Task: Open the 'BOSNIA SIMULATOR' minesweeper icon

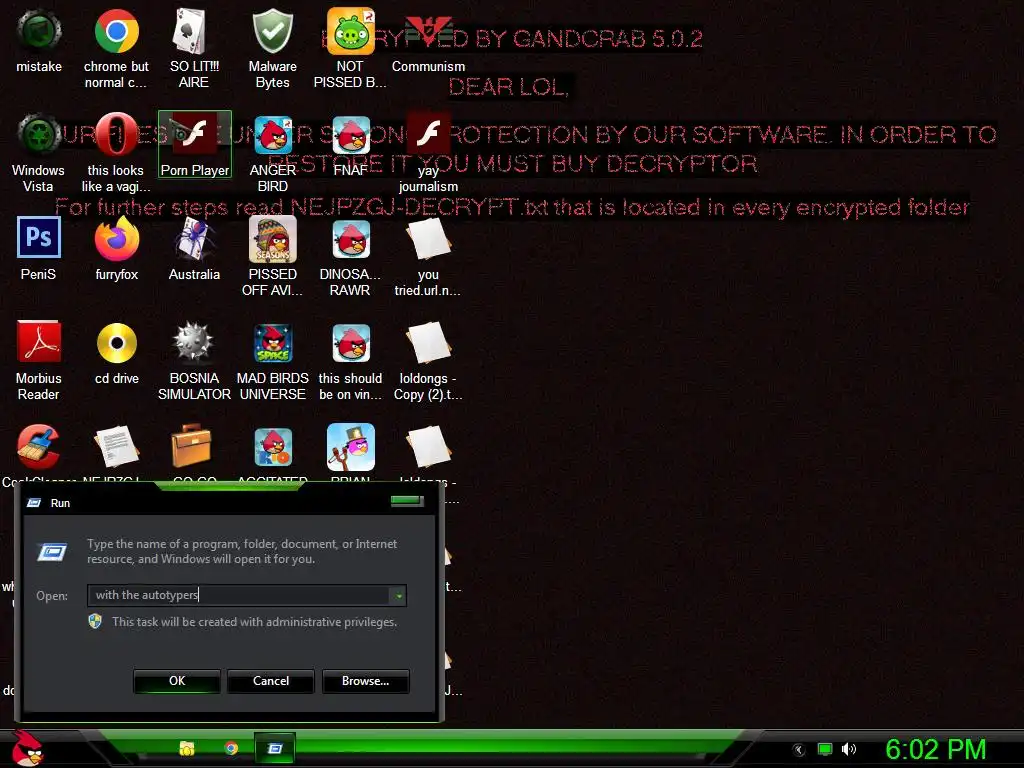Action: (x=194, y=360)
